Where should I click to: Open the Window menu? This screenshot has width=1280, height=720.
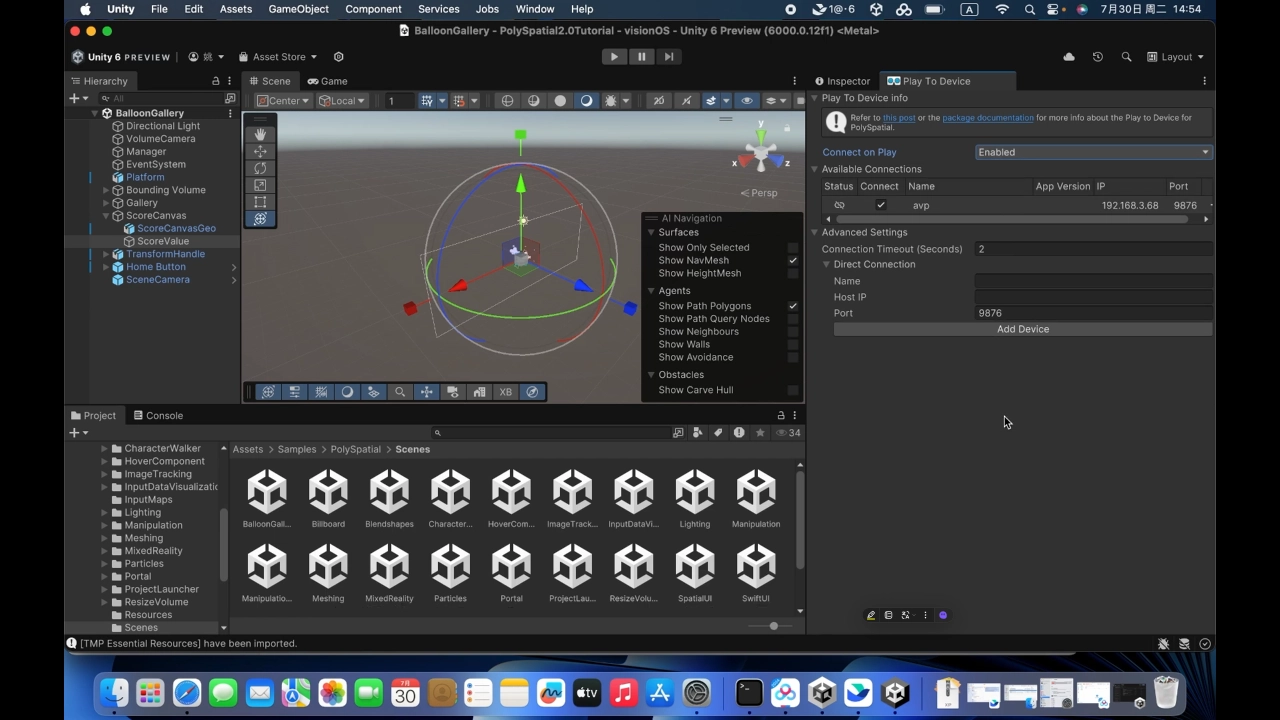tap(535, 9)
